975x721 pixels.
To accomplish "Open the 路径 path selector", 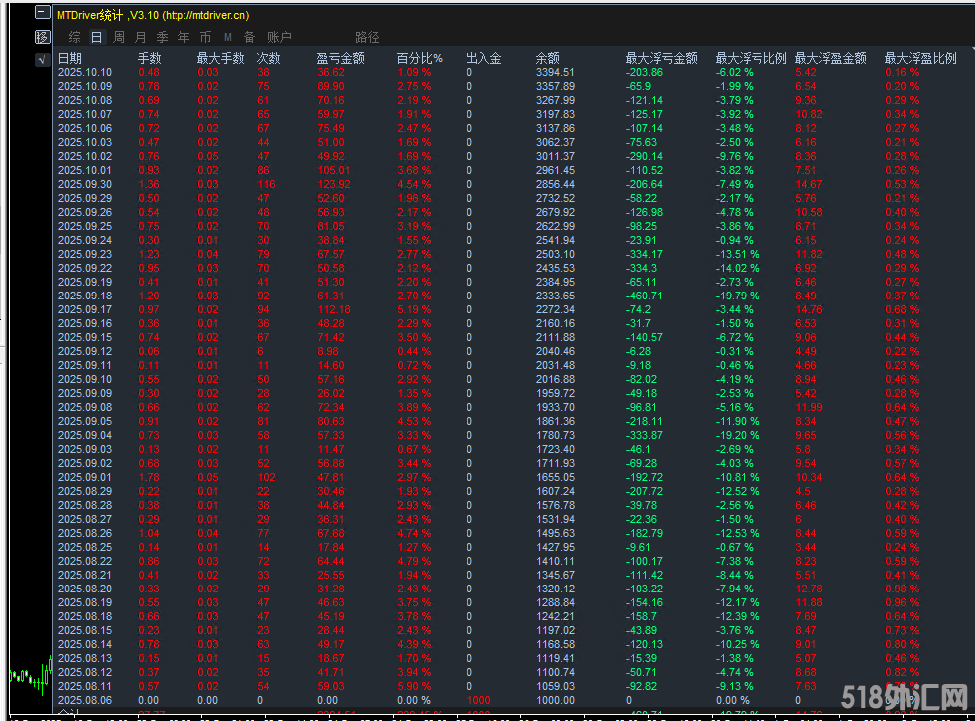I will click(x=368, y=36).
